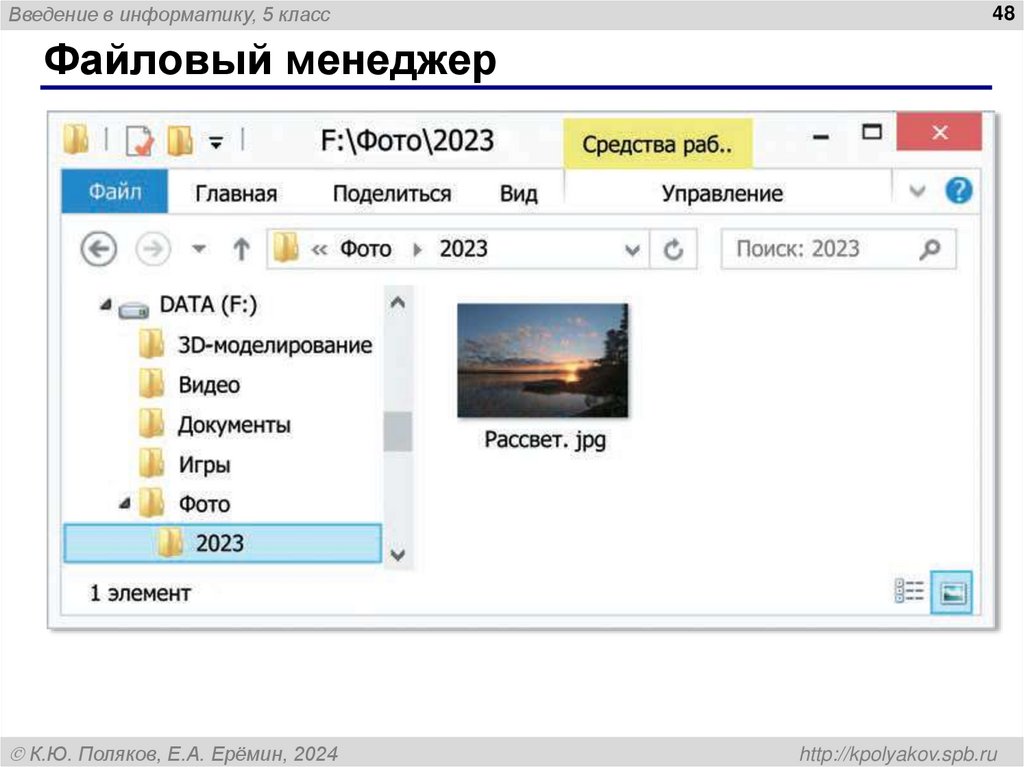The height and width of the screenshot is (767, 1024).
Task: Open Help via the question mark icon
Action: click(957, 191)
